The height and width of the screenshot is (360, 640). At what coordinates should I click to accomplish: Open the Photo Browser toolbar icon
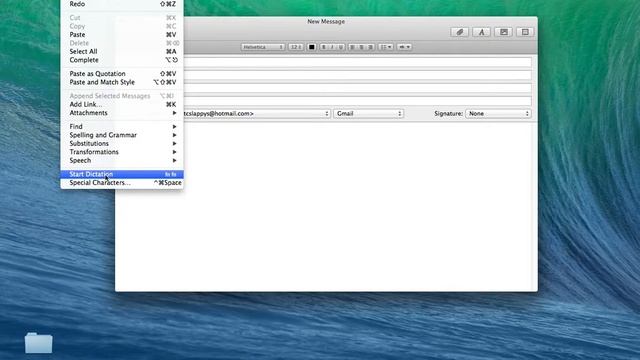pos(504,32)
